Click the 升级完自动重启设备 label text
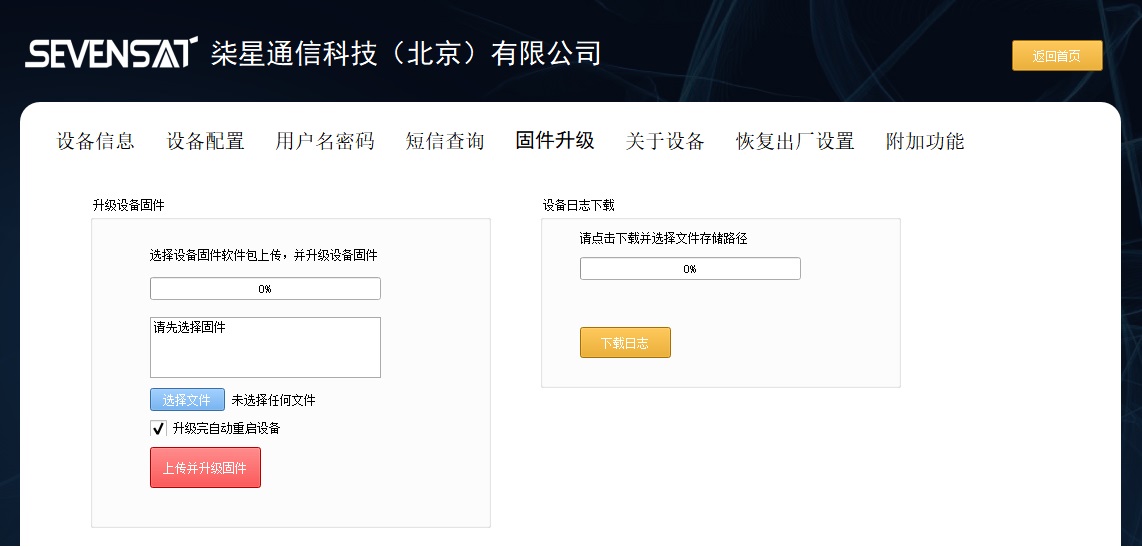Viewport: 1142px width, 547px height. point(226,428)
